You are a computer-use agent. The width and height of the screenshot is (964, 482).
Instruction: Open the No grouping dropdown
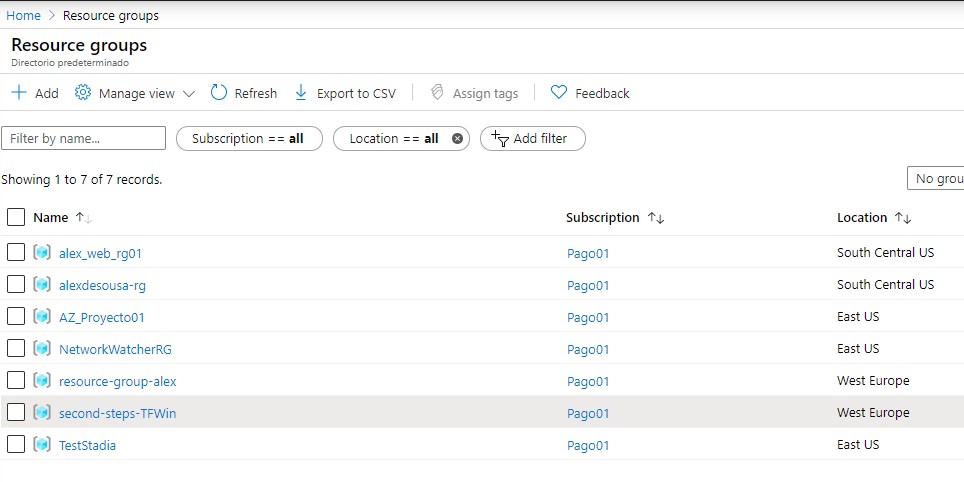tap(935, 179)
